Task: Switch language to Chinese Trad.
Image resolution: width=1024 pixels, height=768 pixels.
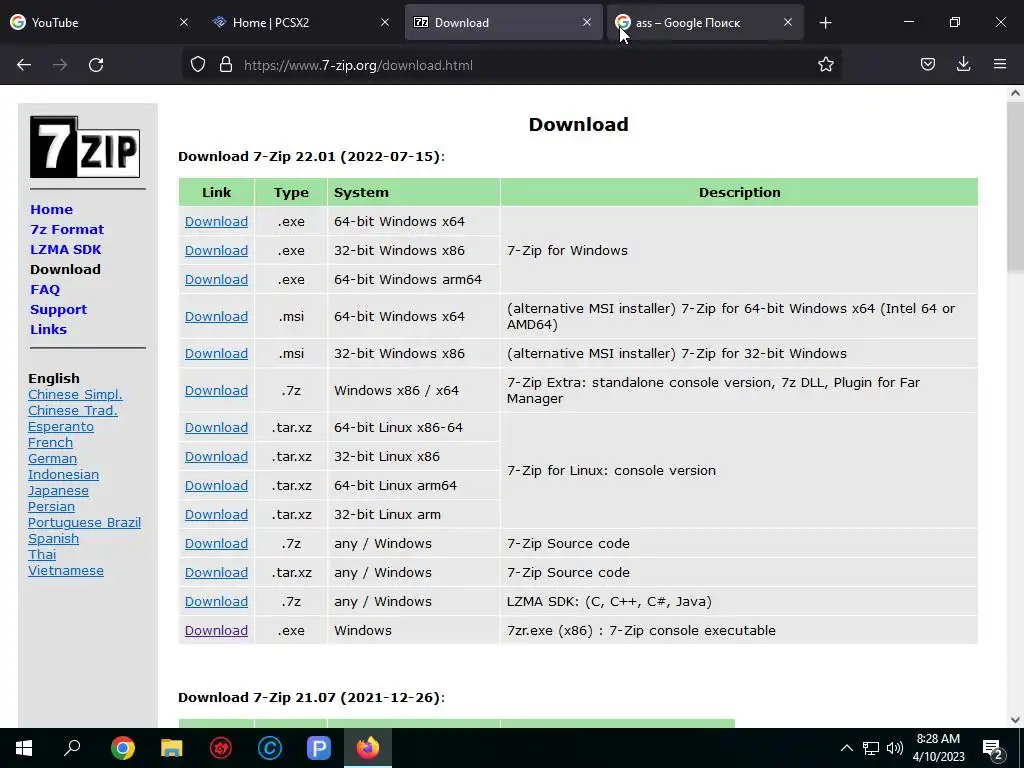Action: [x=72, y=410]
